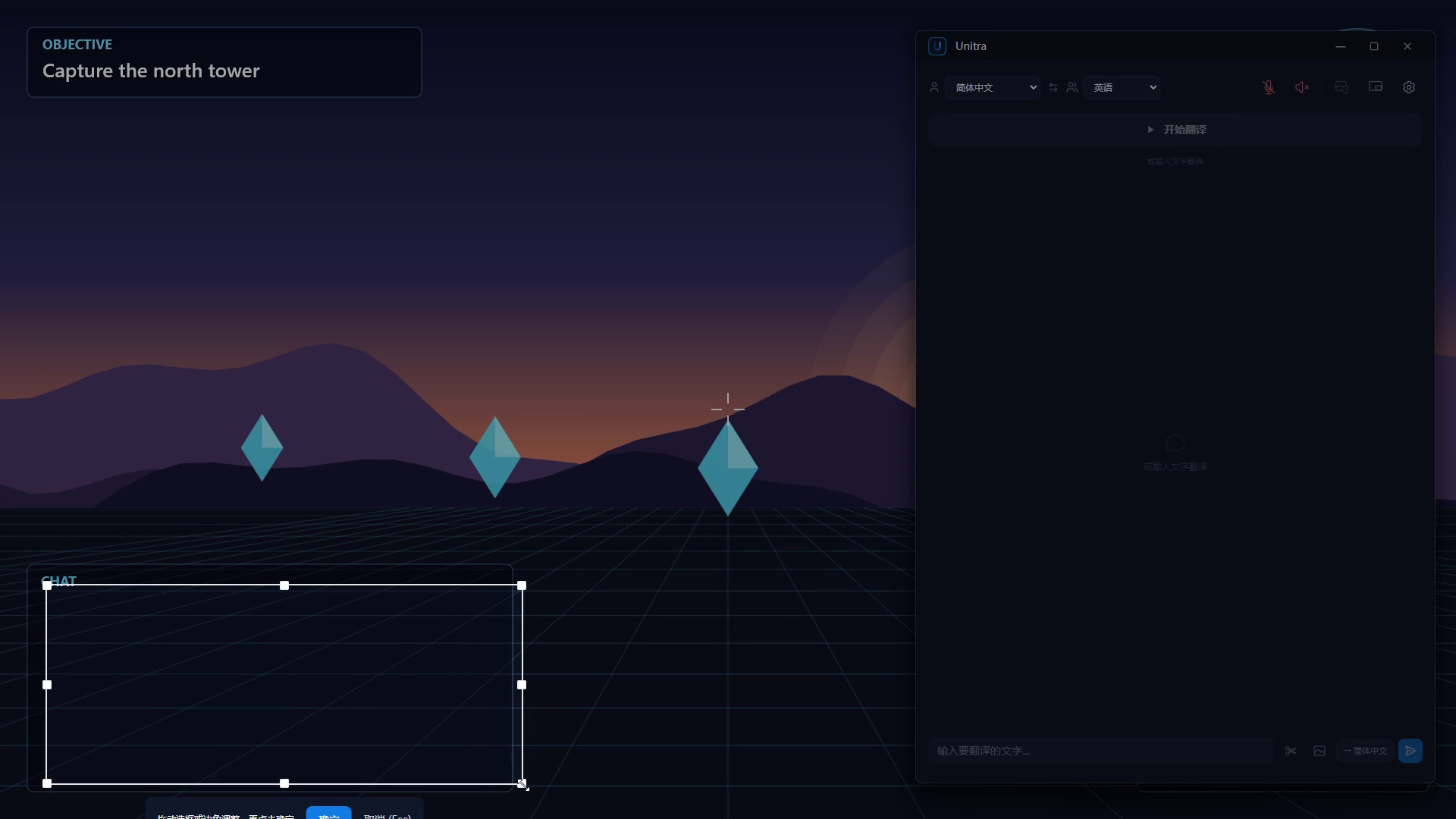The image size is (1456, 819).
Task: Click the scissors screen capture icon
Action: pos(1291,751)
